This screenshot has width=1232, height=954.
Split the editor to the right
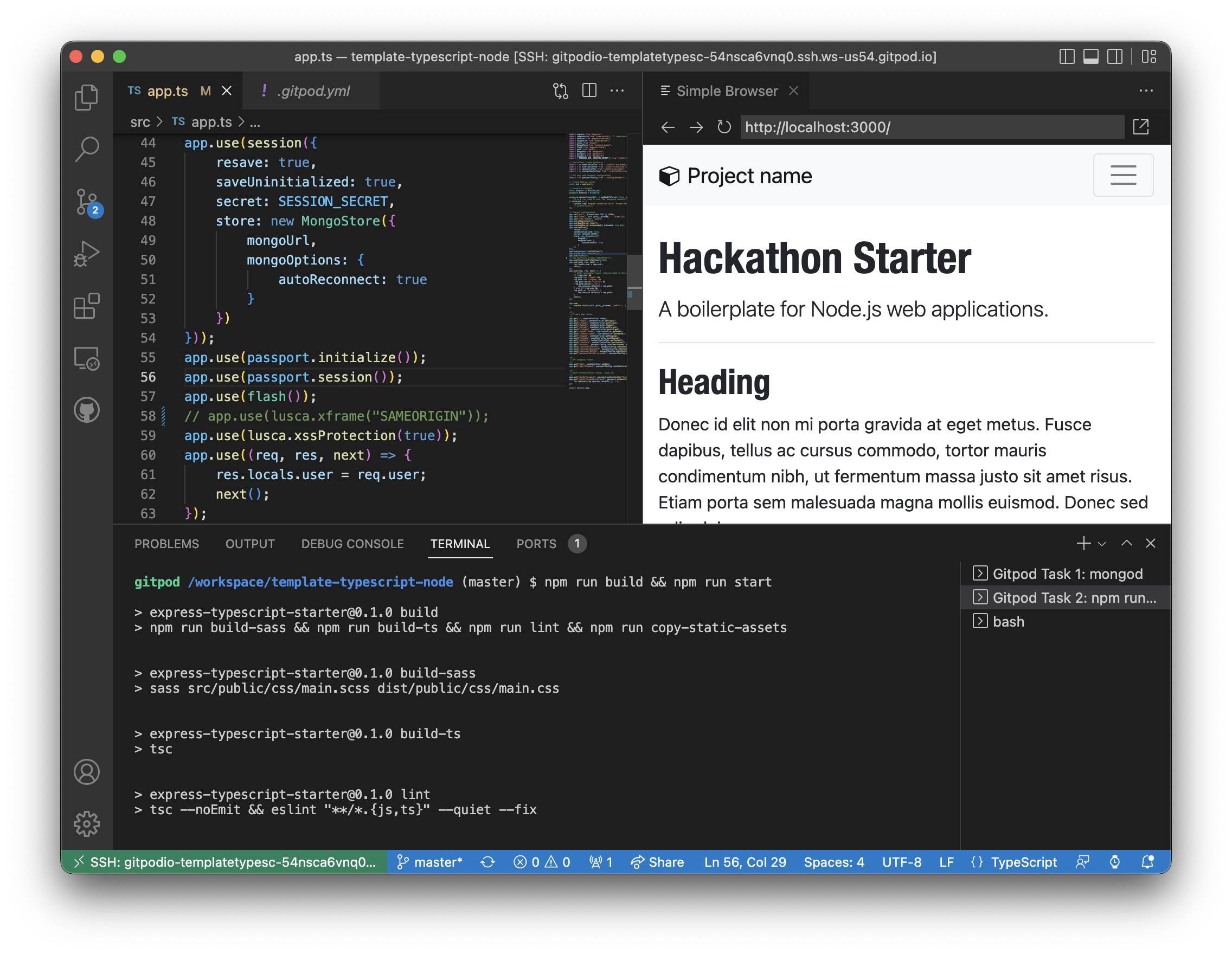pos(589,91)
